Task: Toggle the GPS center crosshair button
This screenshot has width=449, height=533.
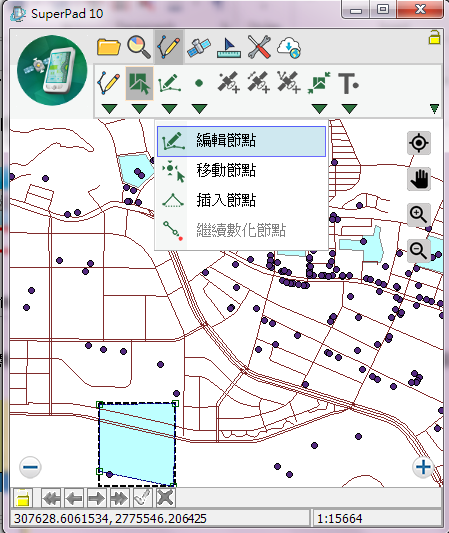Action: 419,143
